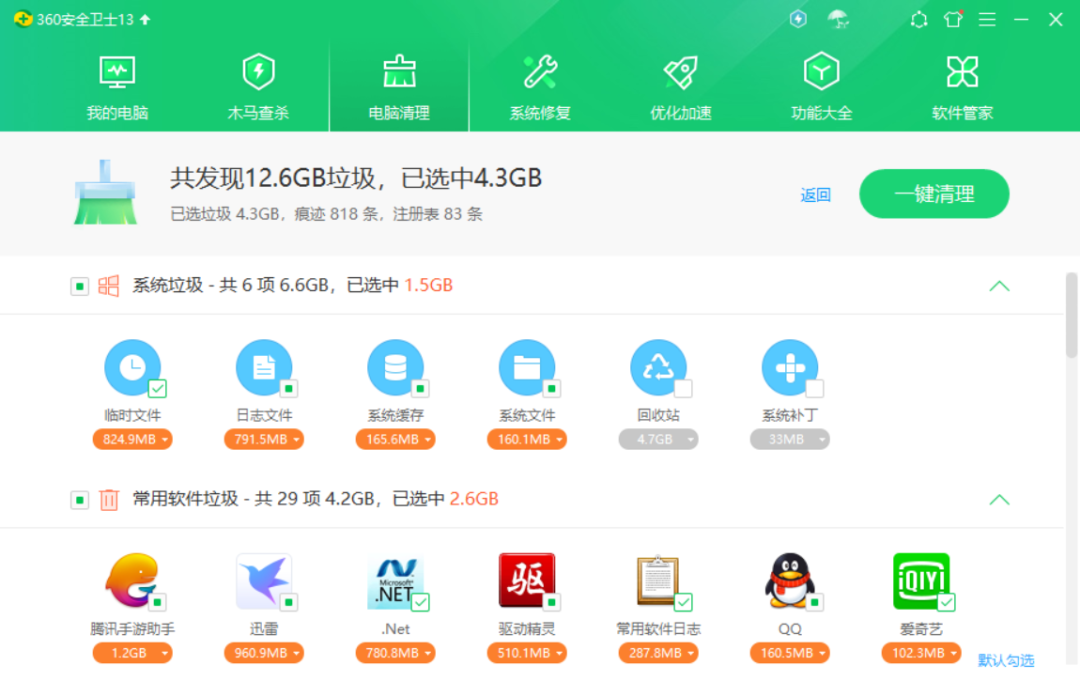Click the Windows icon beside 系统垃圾

[109, 286]
